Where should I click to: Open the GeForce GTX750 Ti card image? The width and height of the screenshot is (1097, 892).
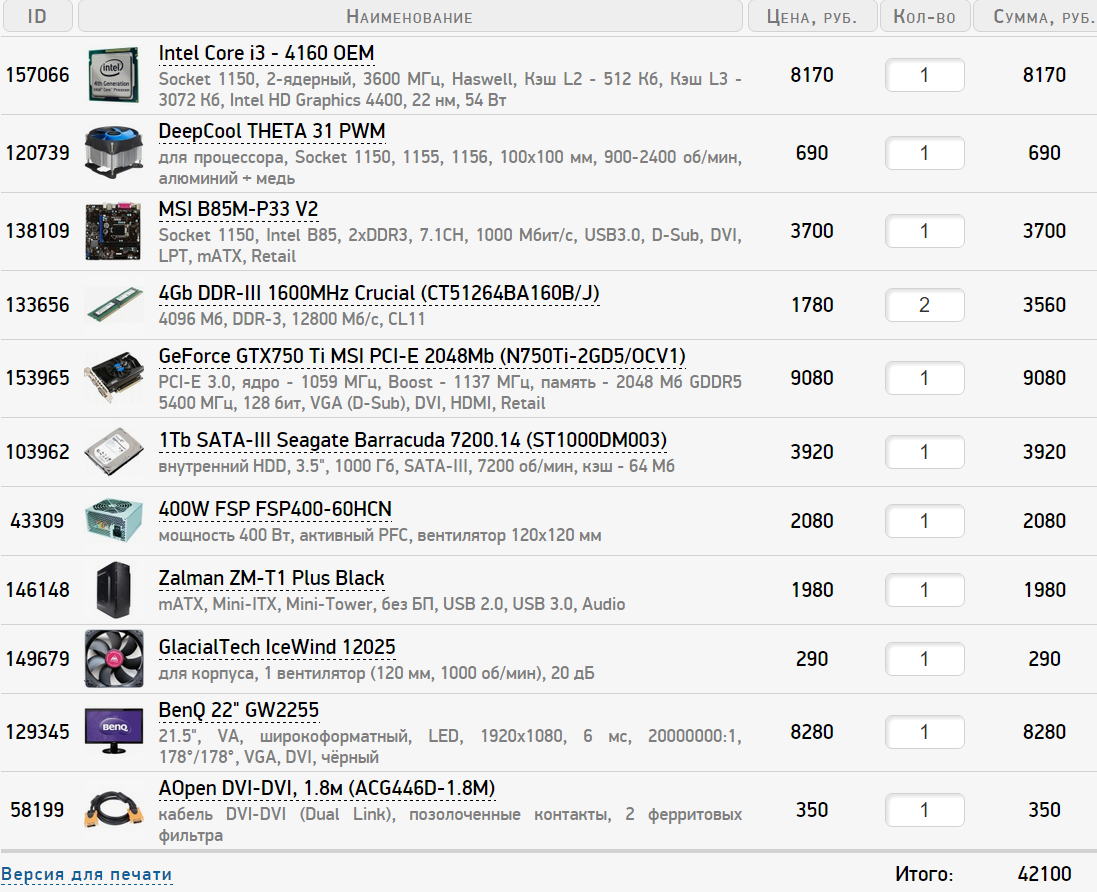[x=113, y=378]
